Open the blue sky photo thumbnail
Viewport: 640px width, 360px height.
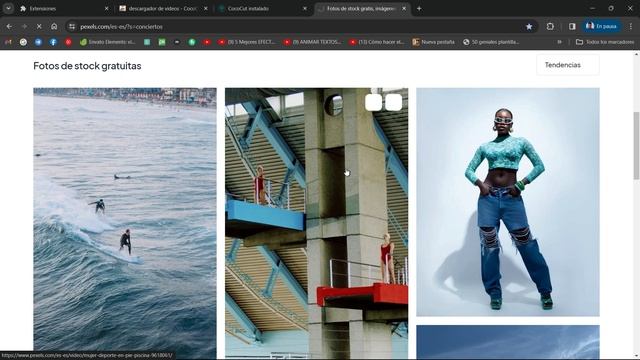[508, 342]
